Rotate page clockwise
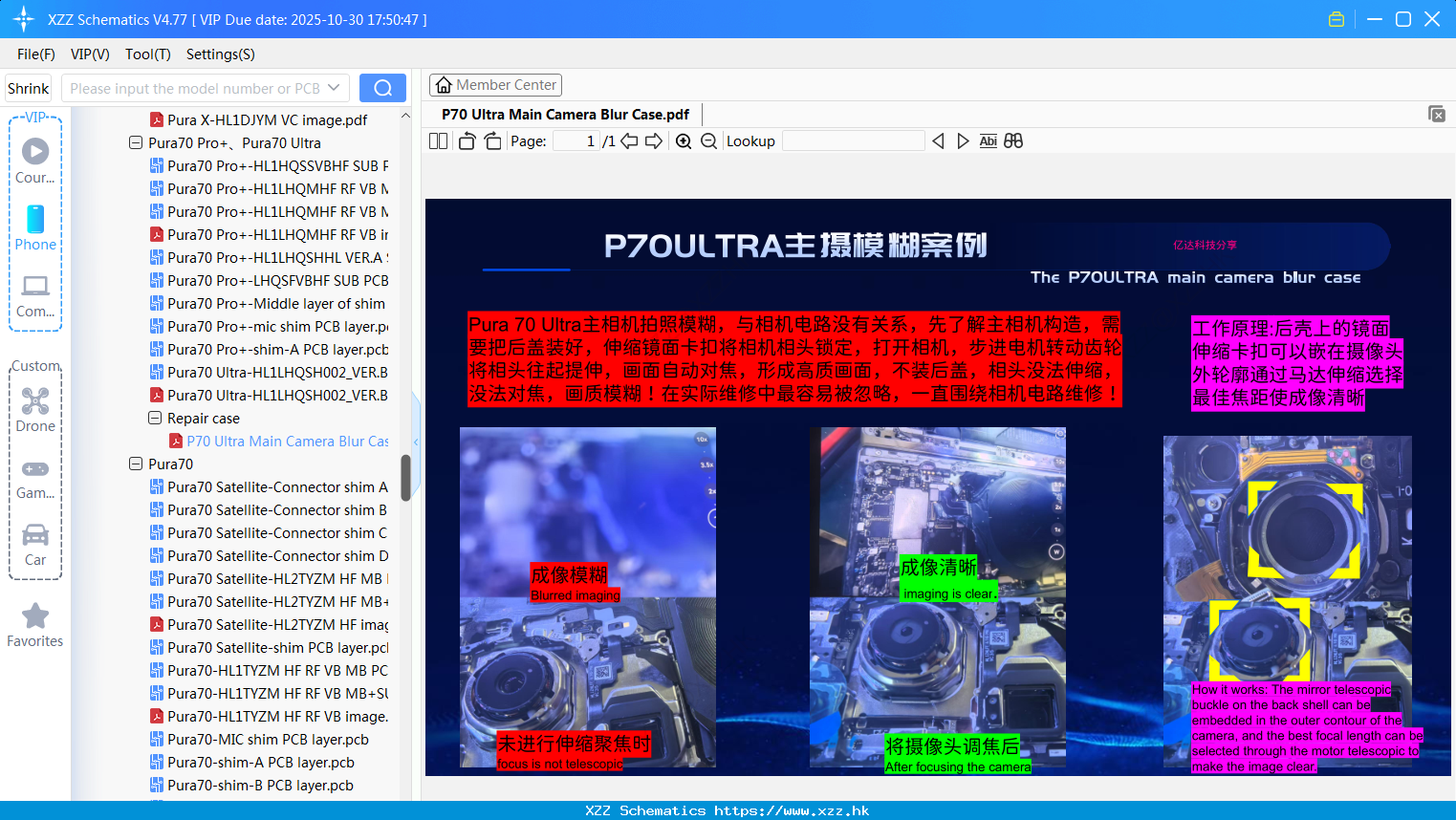The width and height of the screenshot is (1456, 820). (492, 141)
